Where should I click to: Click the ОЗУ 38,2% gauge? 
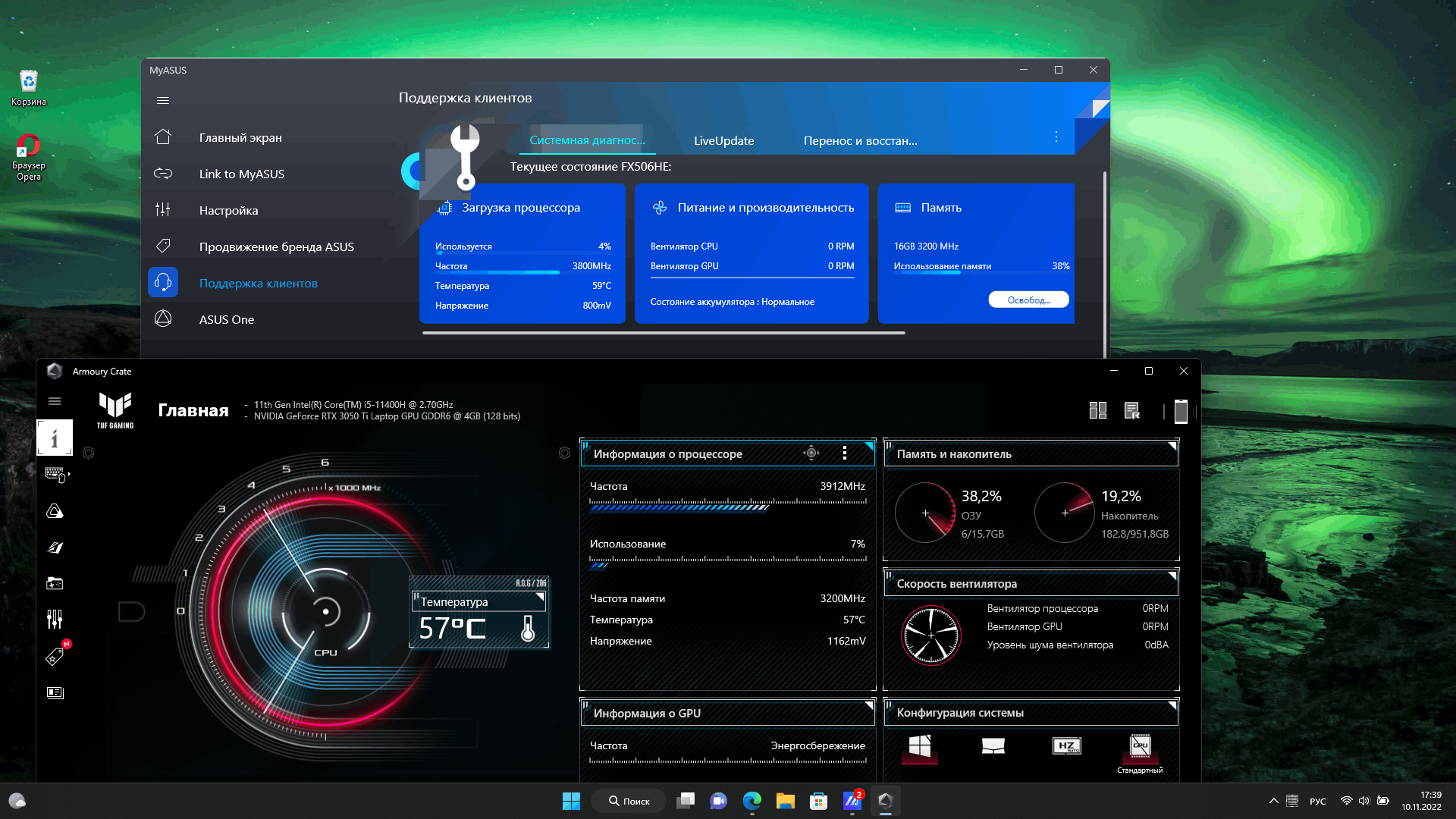tap(925, 513)
